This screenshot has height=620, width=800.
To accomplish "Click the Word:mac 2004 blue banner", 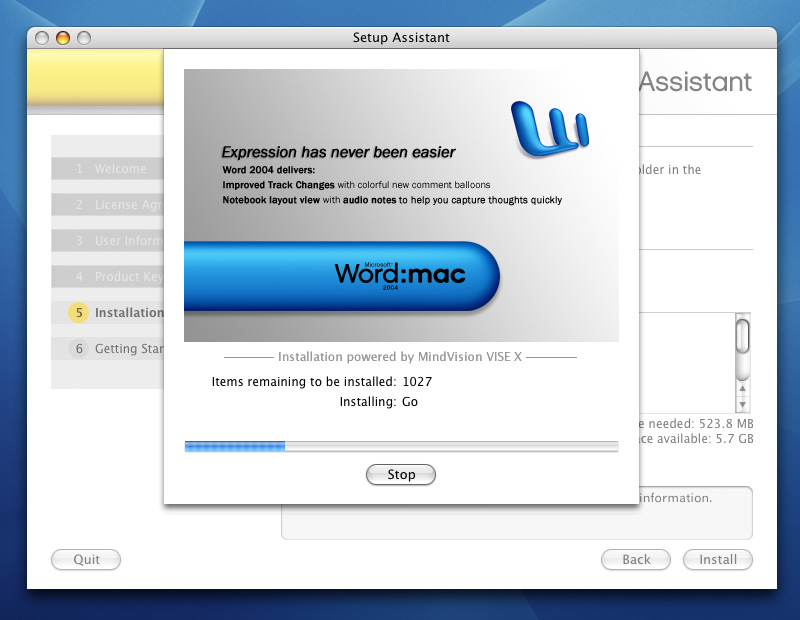I will pyautogui.click(x=342, y=276).
